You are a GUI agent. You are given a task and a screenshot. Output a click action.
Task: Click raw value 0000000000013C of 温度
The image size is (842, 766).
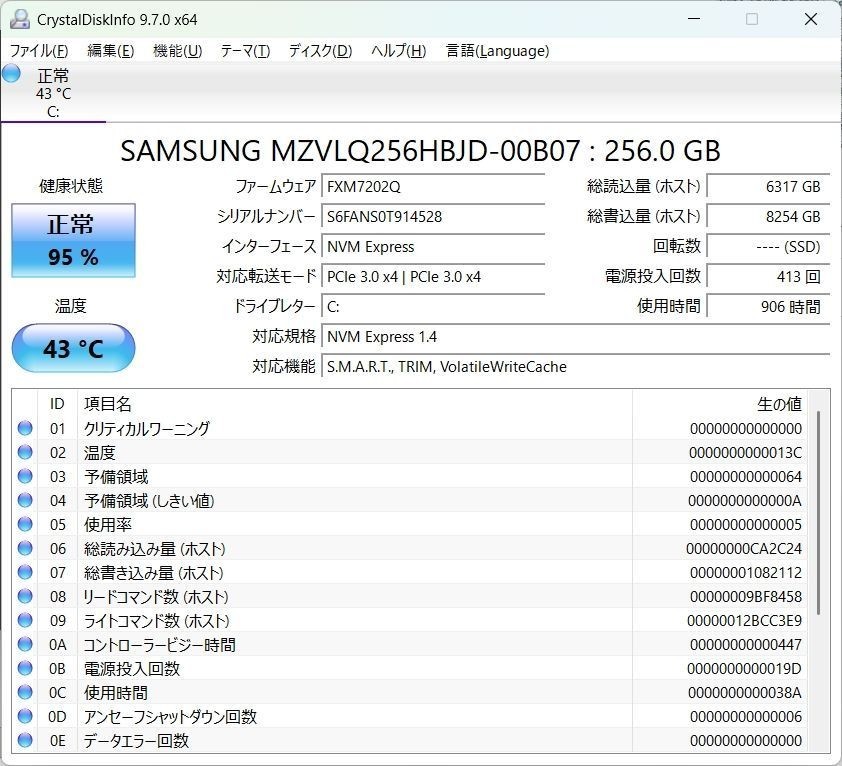(745, 452)
